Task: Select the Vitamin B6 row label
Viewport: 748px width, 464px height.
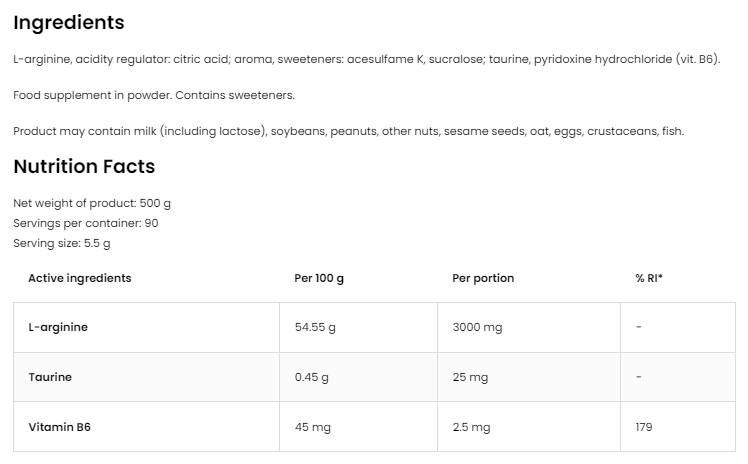Action: (x=60, y=427)
